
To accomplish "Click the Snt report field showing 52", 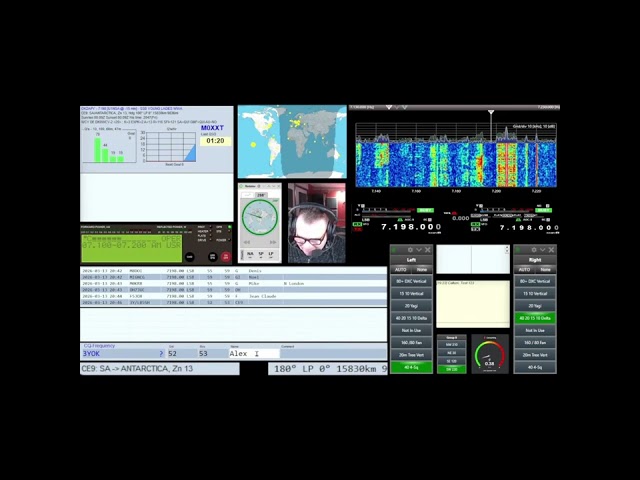I will tap(182, 353).
